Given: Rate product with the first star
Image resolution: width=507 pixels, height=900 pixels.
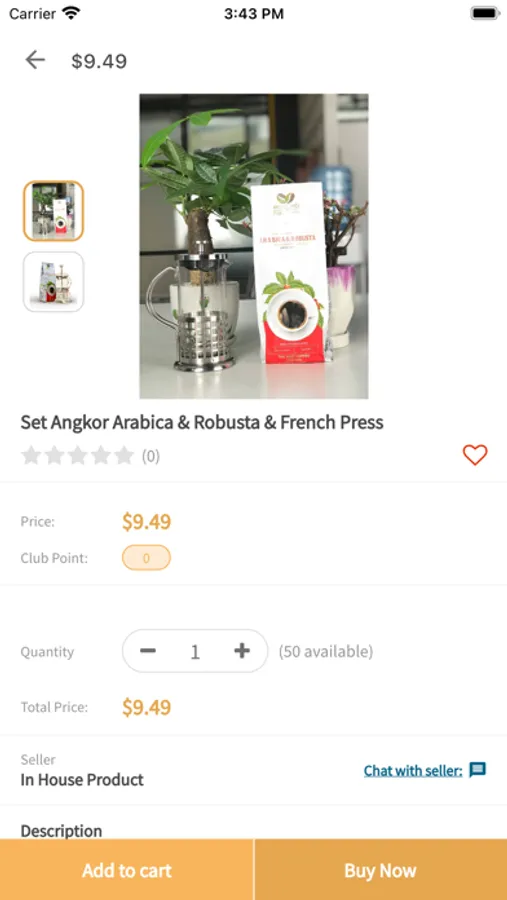Looking at the screenshot, I should [30, 456].
